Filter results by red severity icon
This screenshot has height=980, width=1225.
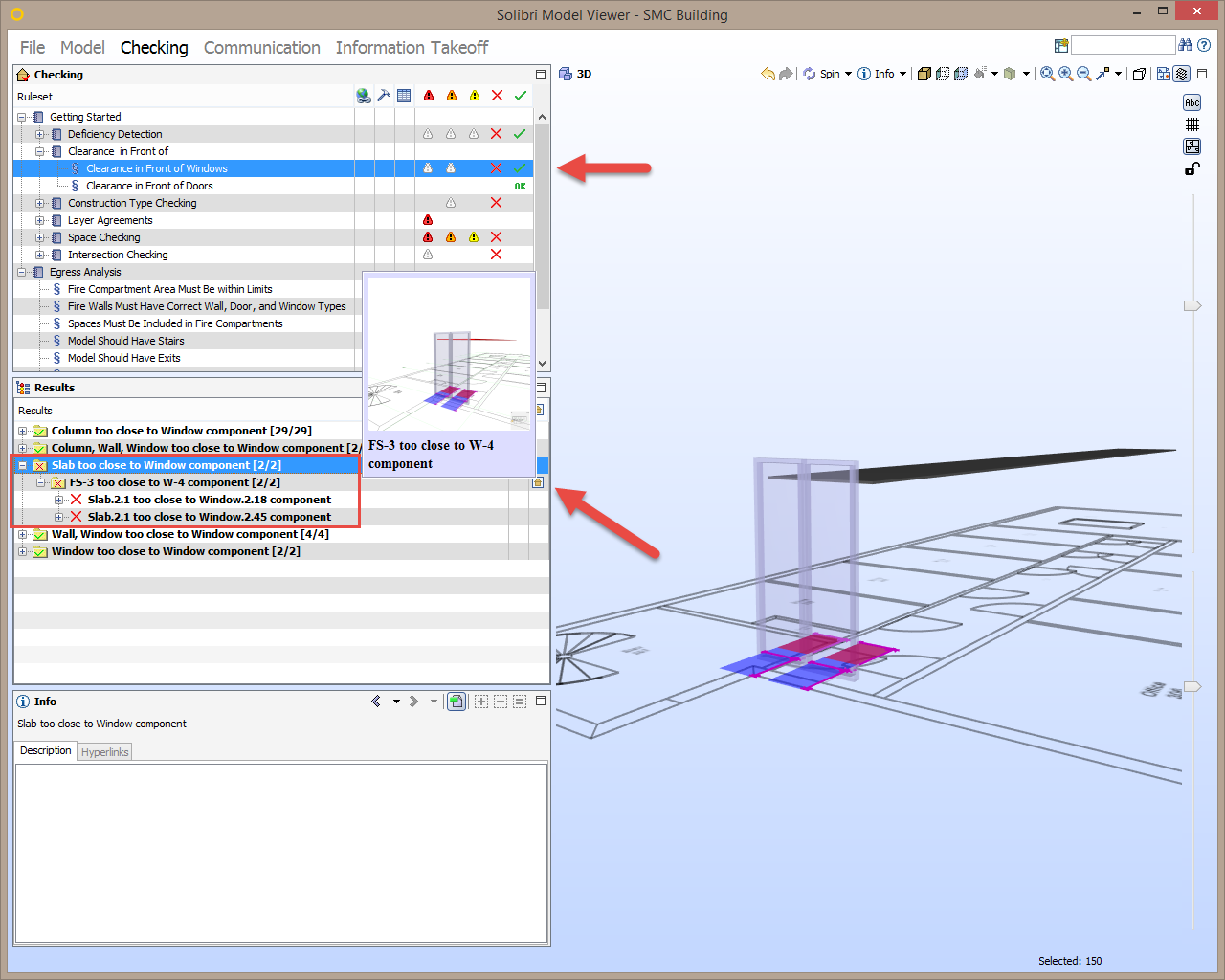point(428,95)
